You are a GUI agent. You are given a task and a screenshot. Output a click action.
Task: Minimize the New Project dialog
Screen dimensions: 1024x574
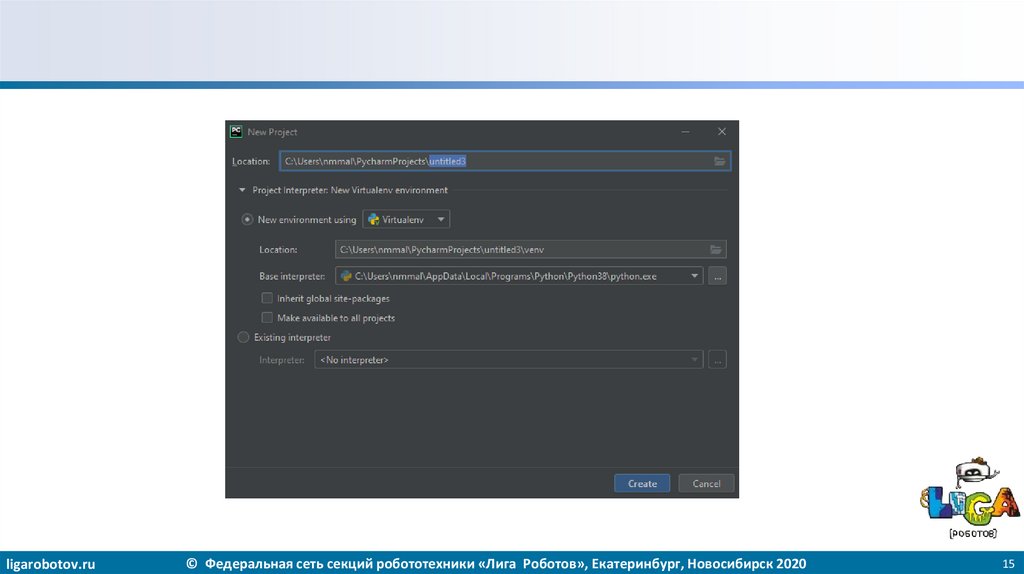[x=686, y=132]
